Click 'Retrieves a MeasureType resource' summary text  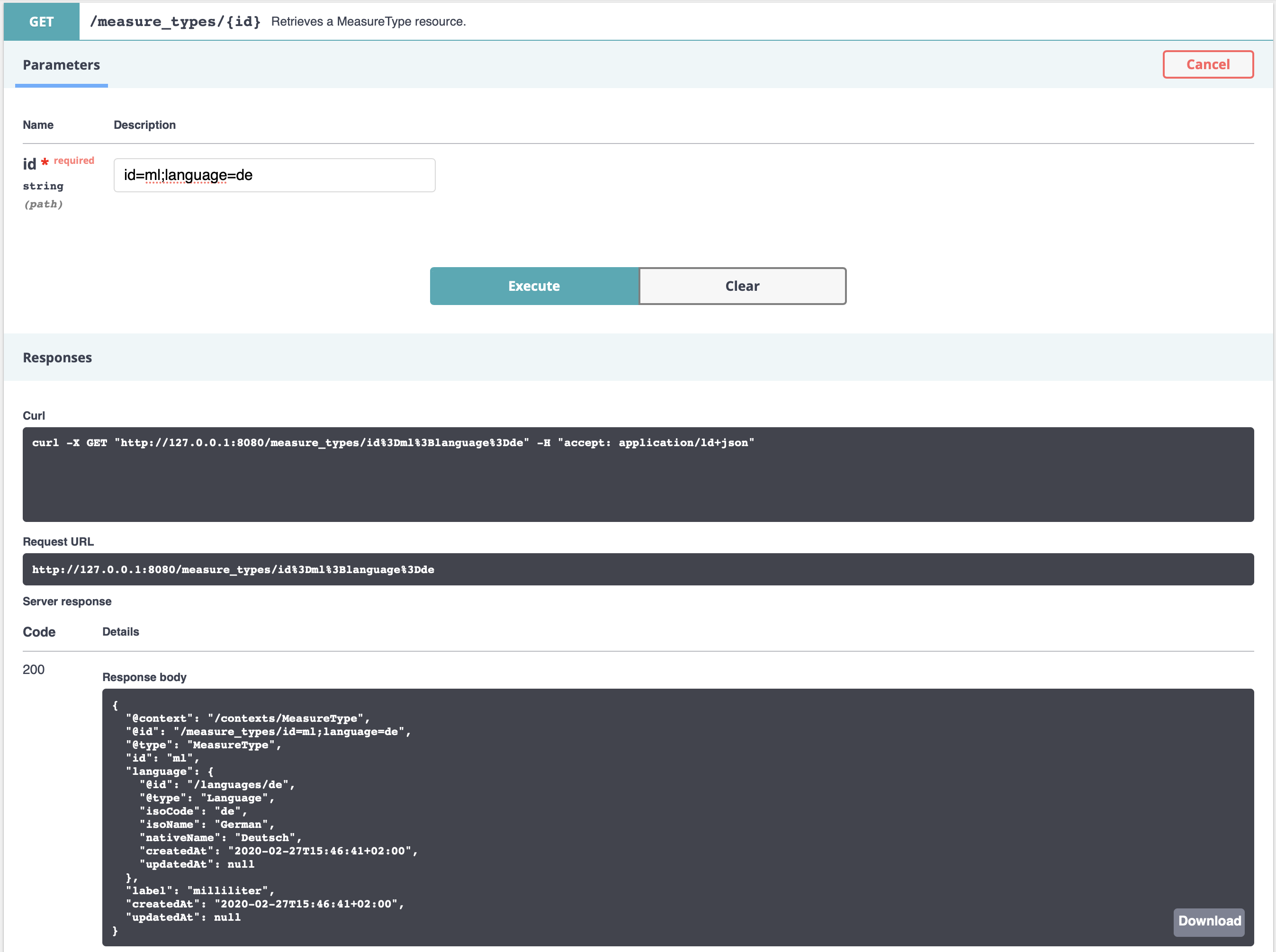click(368, 22)
